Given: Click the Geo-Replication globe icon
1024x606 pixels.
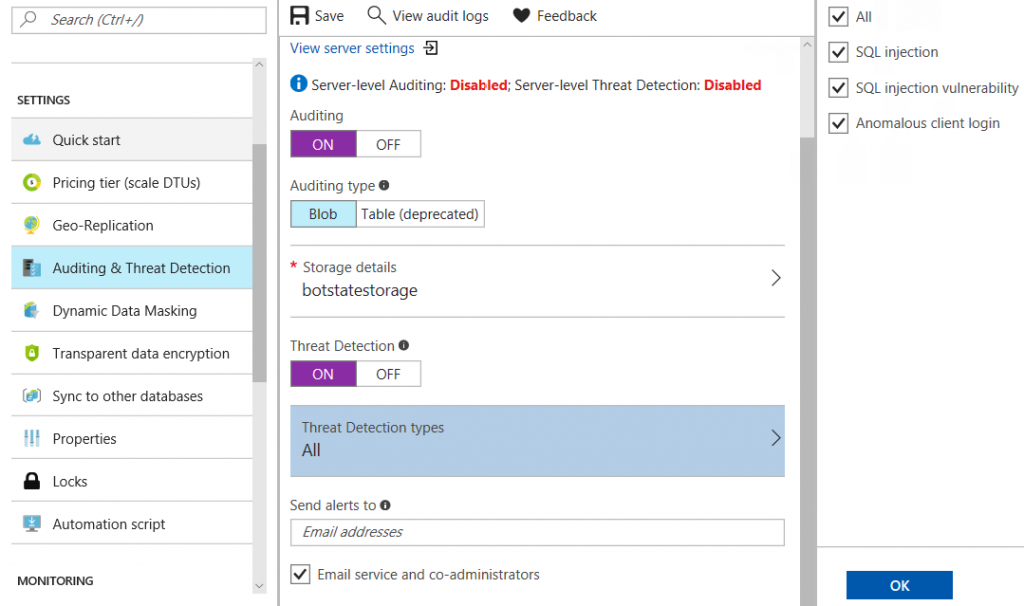Looking at the screenshot, I should click(x=32, y=226).
